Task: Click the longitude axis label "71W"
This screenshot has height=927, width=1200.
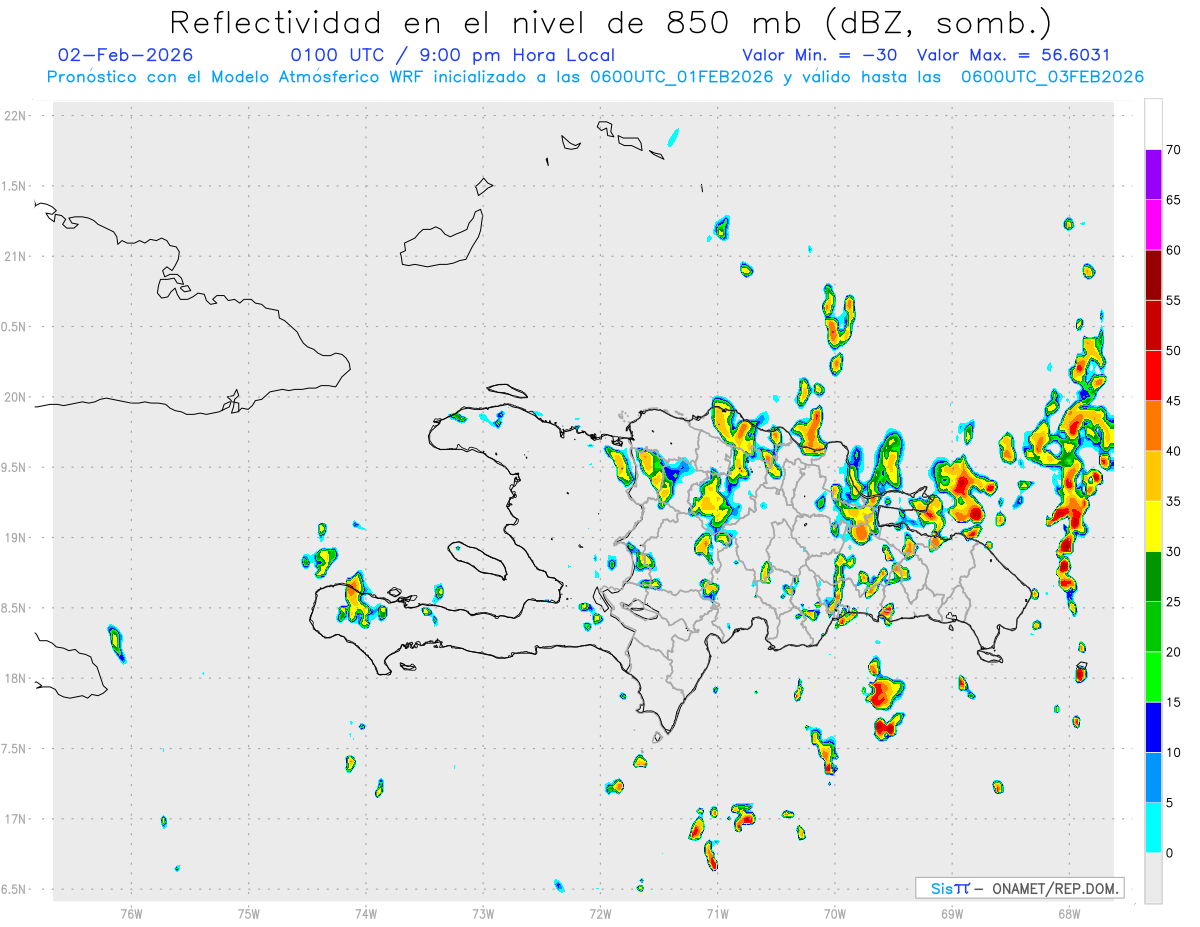Action: point(717,912)
